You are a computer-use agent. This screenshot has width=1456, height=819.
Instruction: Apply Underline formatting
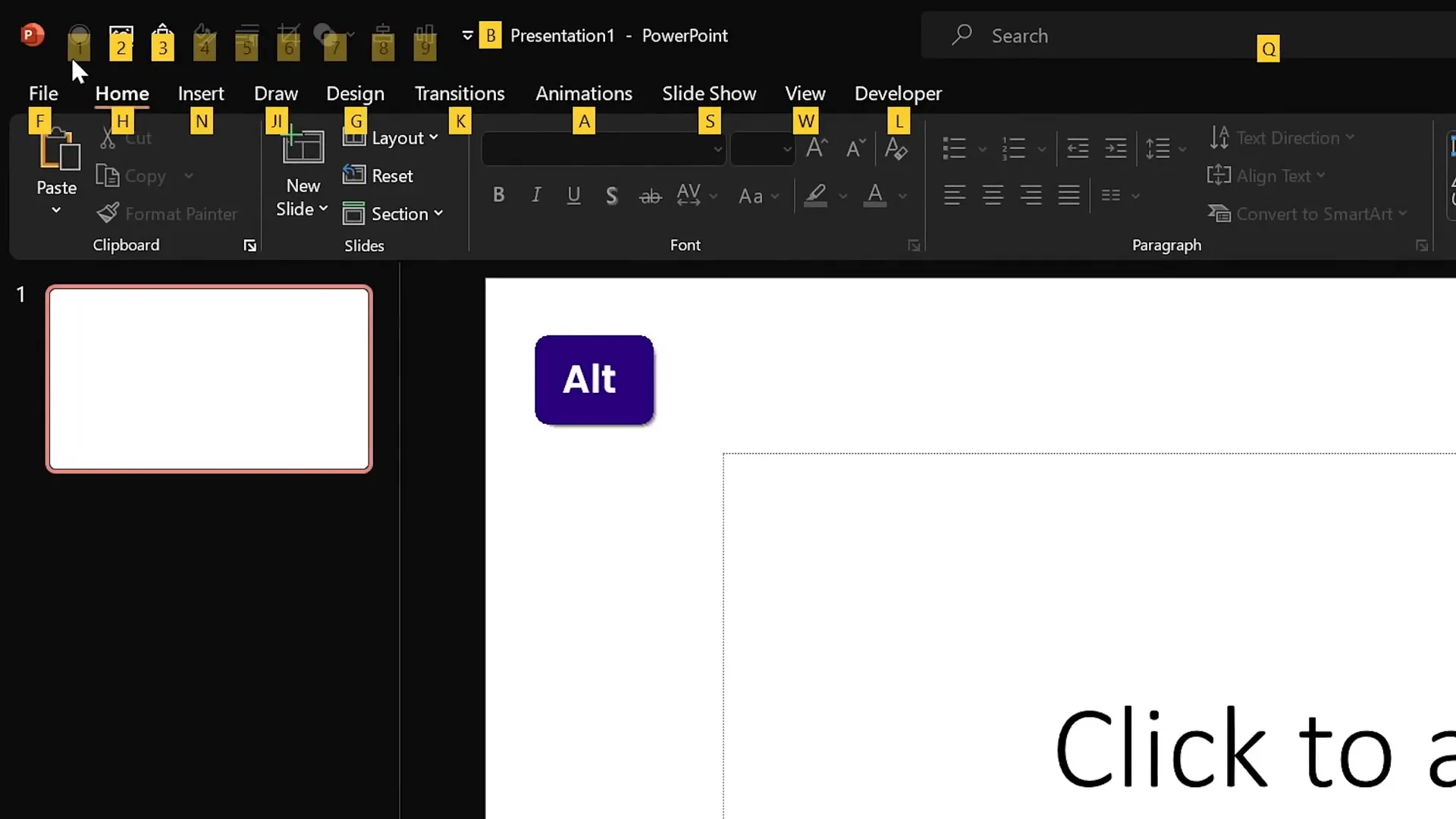click(x=574, y=196)
